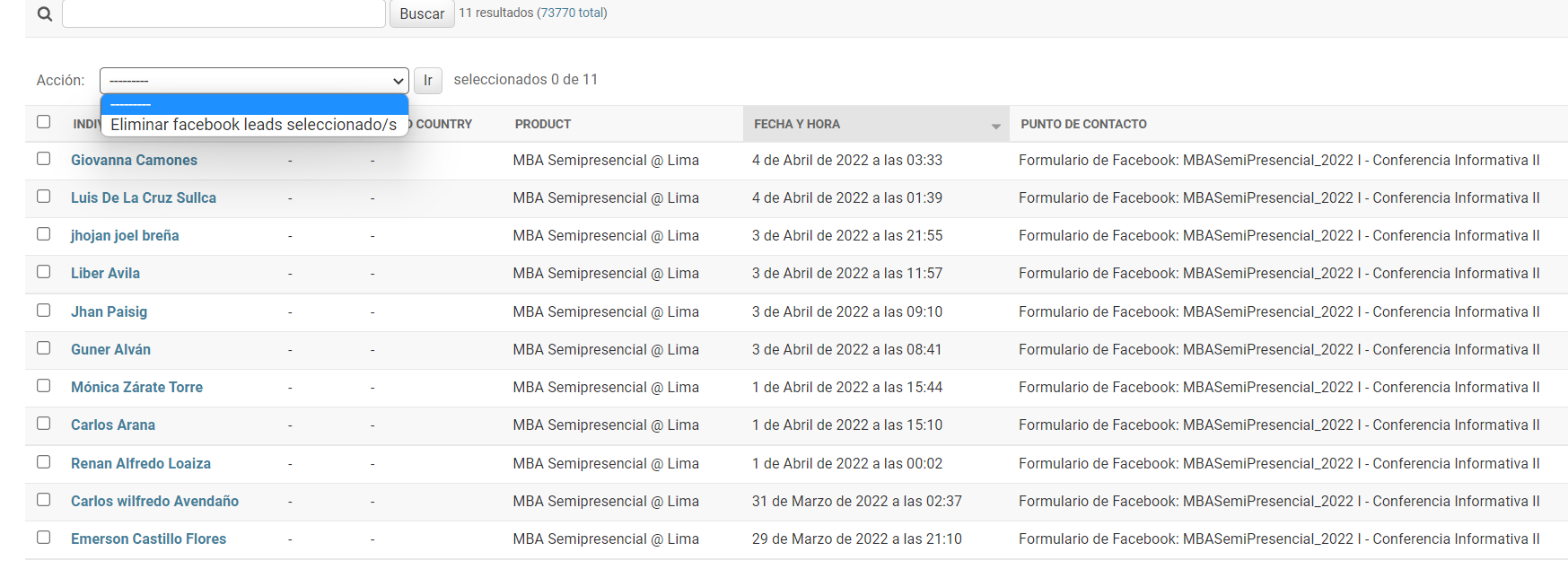Viewport: 1568px width, 578px height.
Task: Click the Buscar button
Action: point(422,13)
